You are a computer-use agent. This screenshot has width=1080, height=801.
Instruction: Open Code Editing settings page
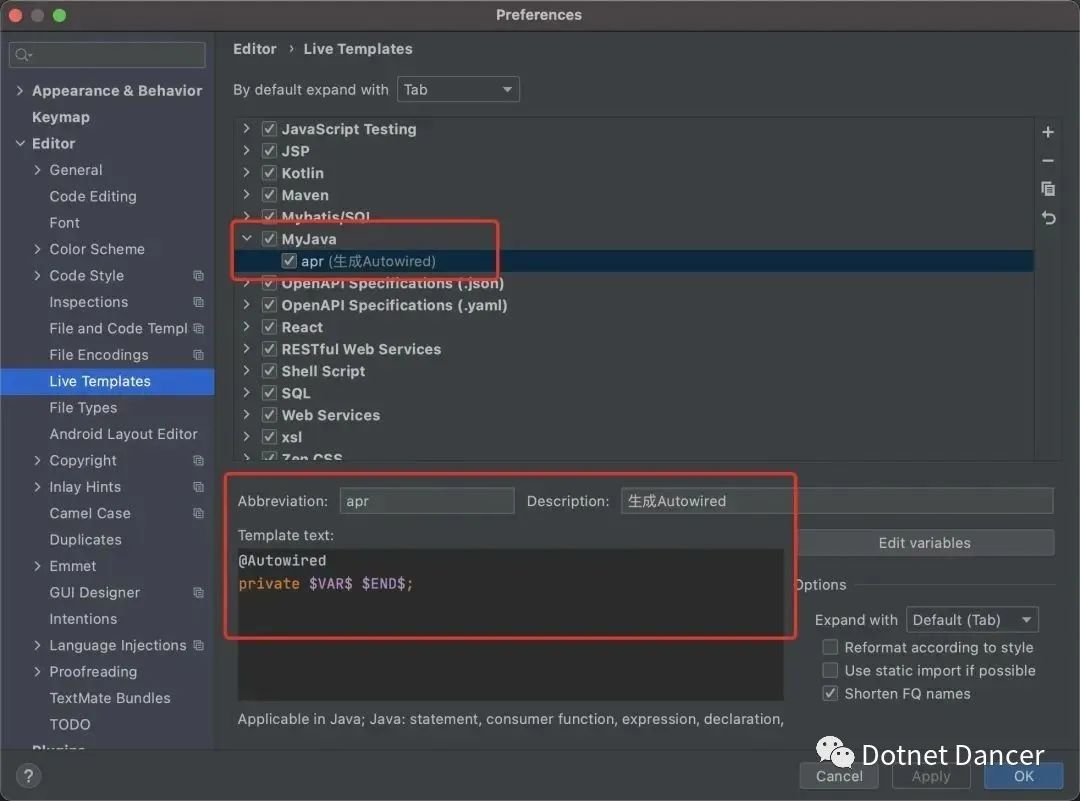(93, 196)
